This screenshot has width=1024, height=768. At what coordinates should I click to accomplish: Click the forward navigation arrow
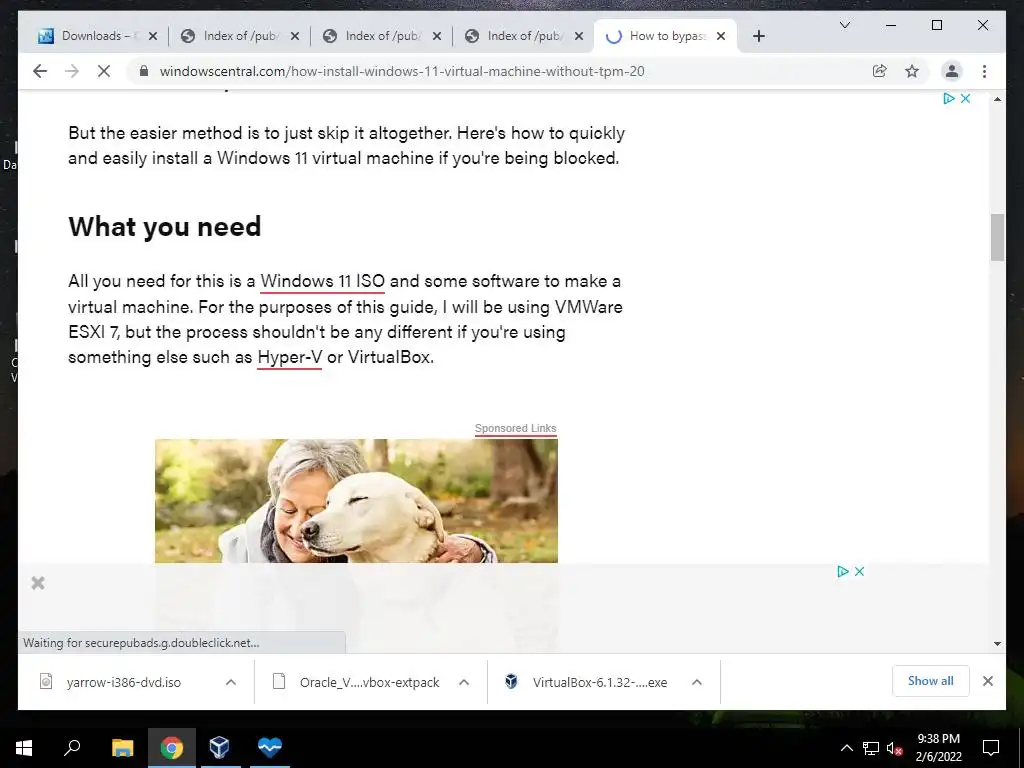[x=72, y=71]
